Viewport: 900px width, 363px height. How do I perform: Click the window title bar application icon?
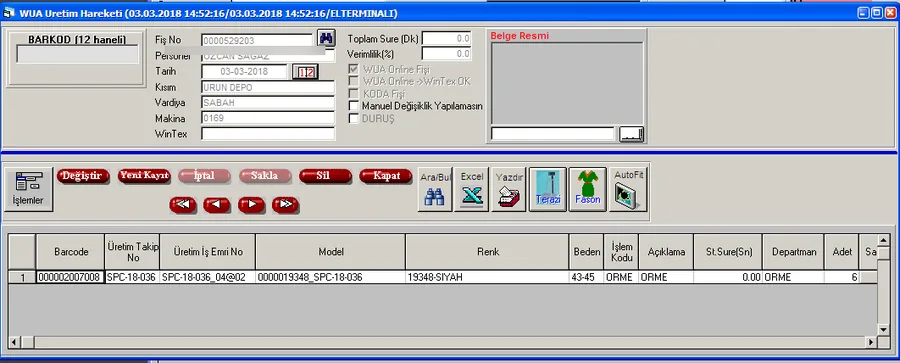9,13
